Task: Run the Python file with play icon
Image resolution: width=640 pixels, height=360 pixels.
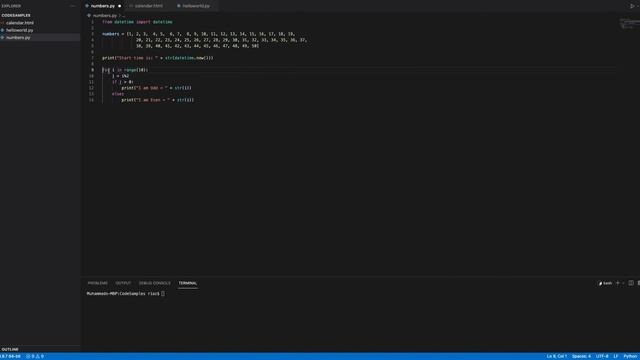Action: 632,6
